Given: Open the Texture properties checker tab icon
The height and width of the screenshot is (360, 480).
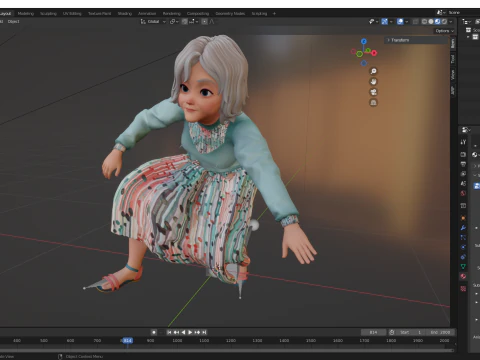Looking at the screenshot, I should 463,288.
